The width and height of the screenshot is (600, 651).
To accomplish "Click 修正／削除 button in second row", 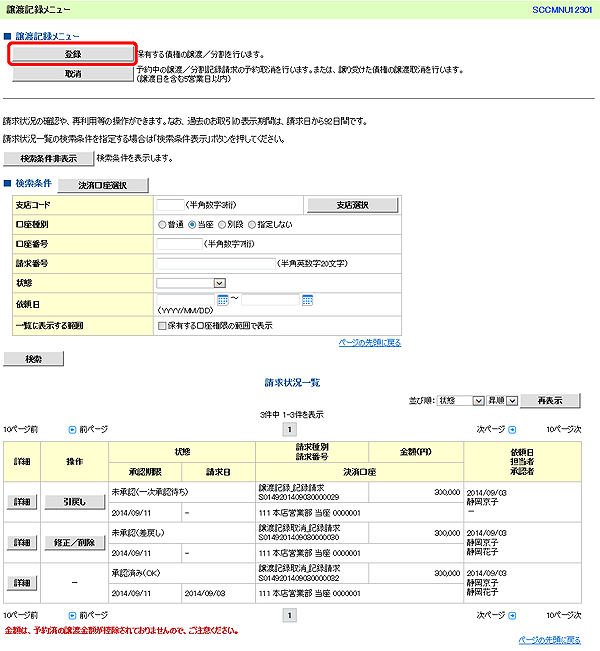I will coord(75,543).
